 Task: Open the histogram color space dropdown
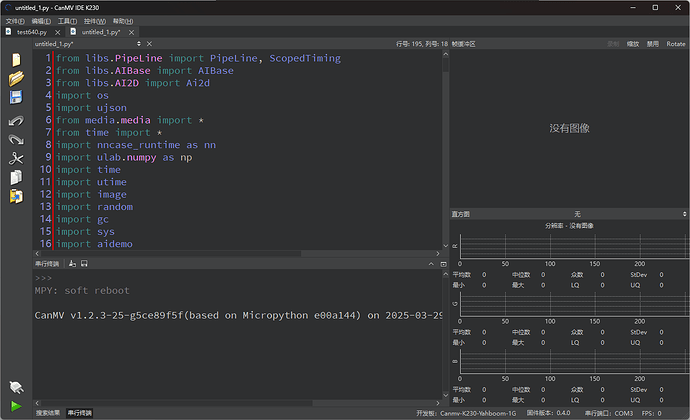(577, 214)
